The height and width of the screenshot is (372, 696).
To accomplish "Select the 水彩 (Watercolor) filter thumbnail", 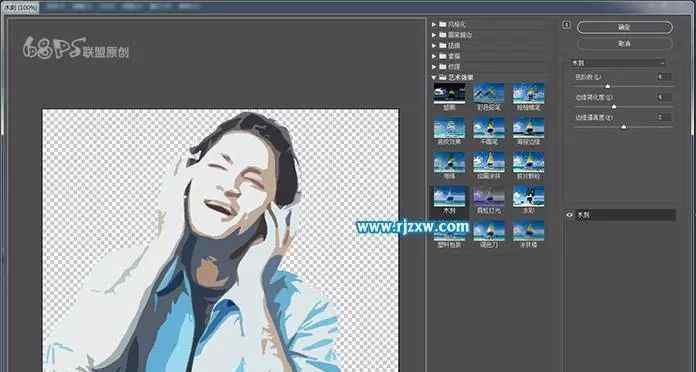I will [528, 197].
